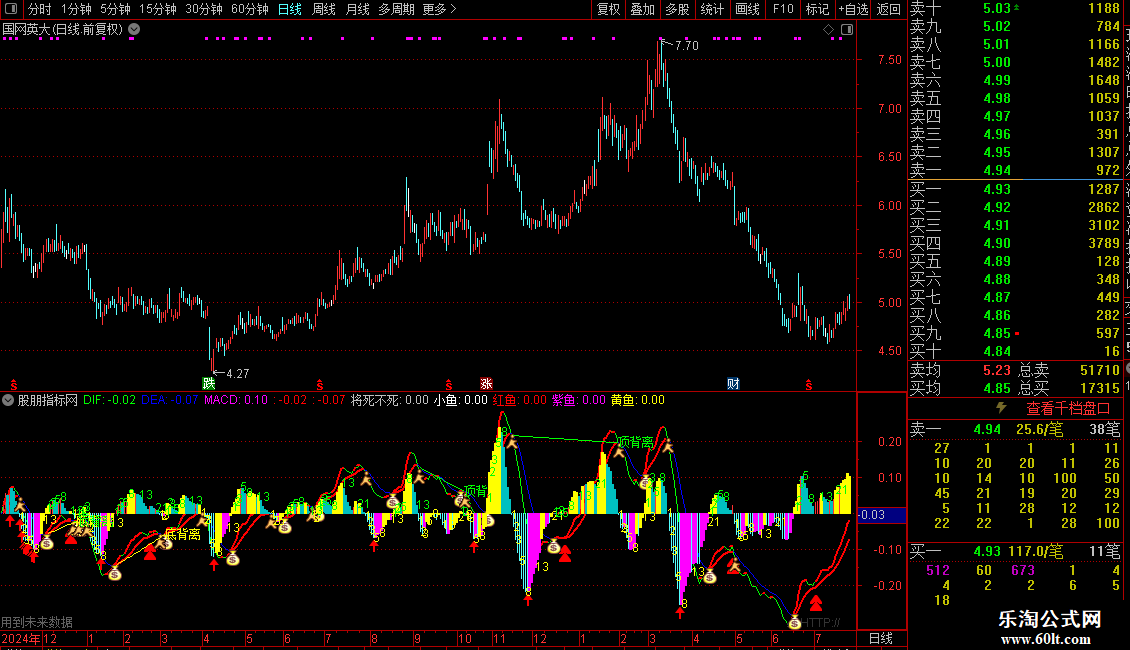
Task: Click 总买 total 17315
Action: 1100,388
